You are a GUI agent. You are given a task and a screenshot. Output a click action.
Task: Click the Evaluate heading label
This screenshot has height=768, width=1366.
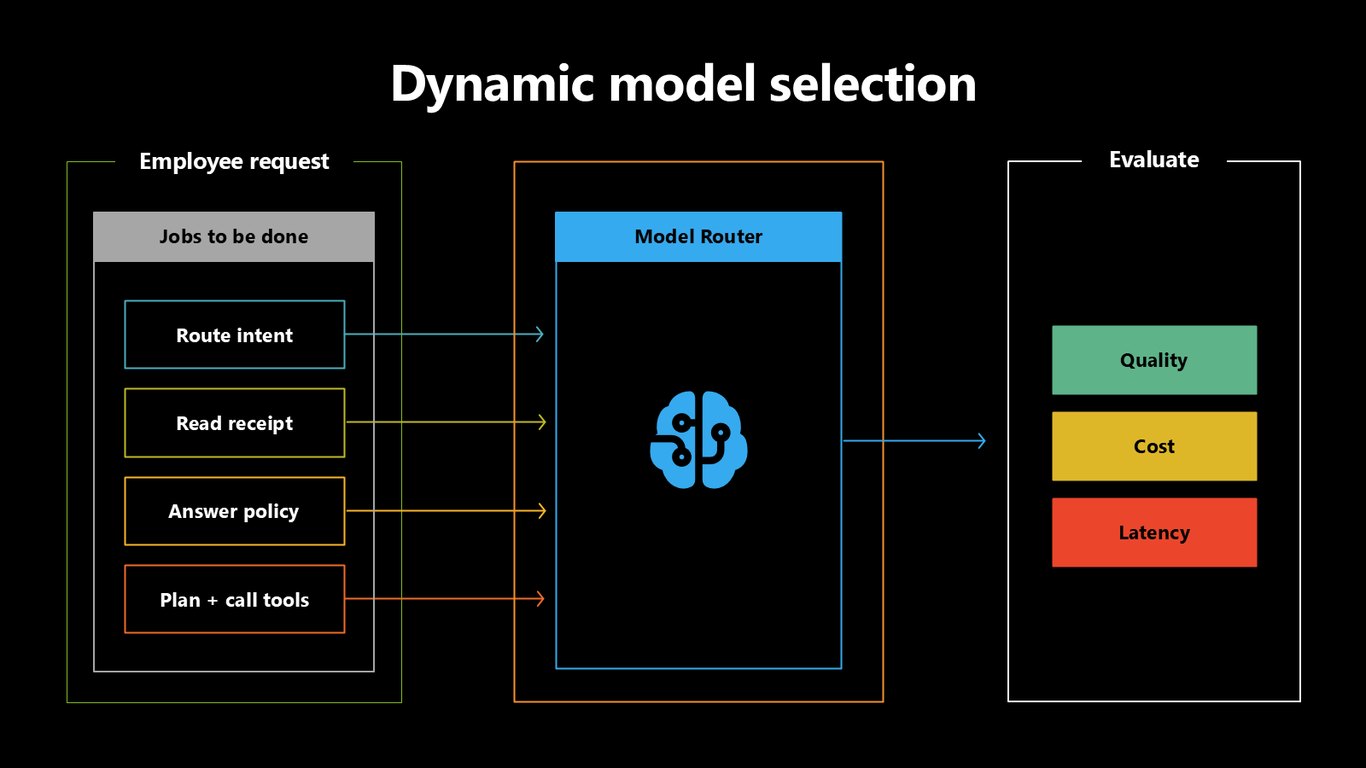point(1154,159)
